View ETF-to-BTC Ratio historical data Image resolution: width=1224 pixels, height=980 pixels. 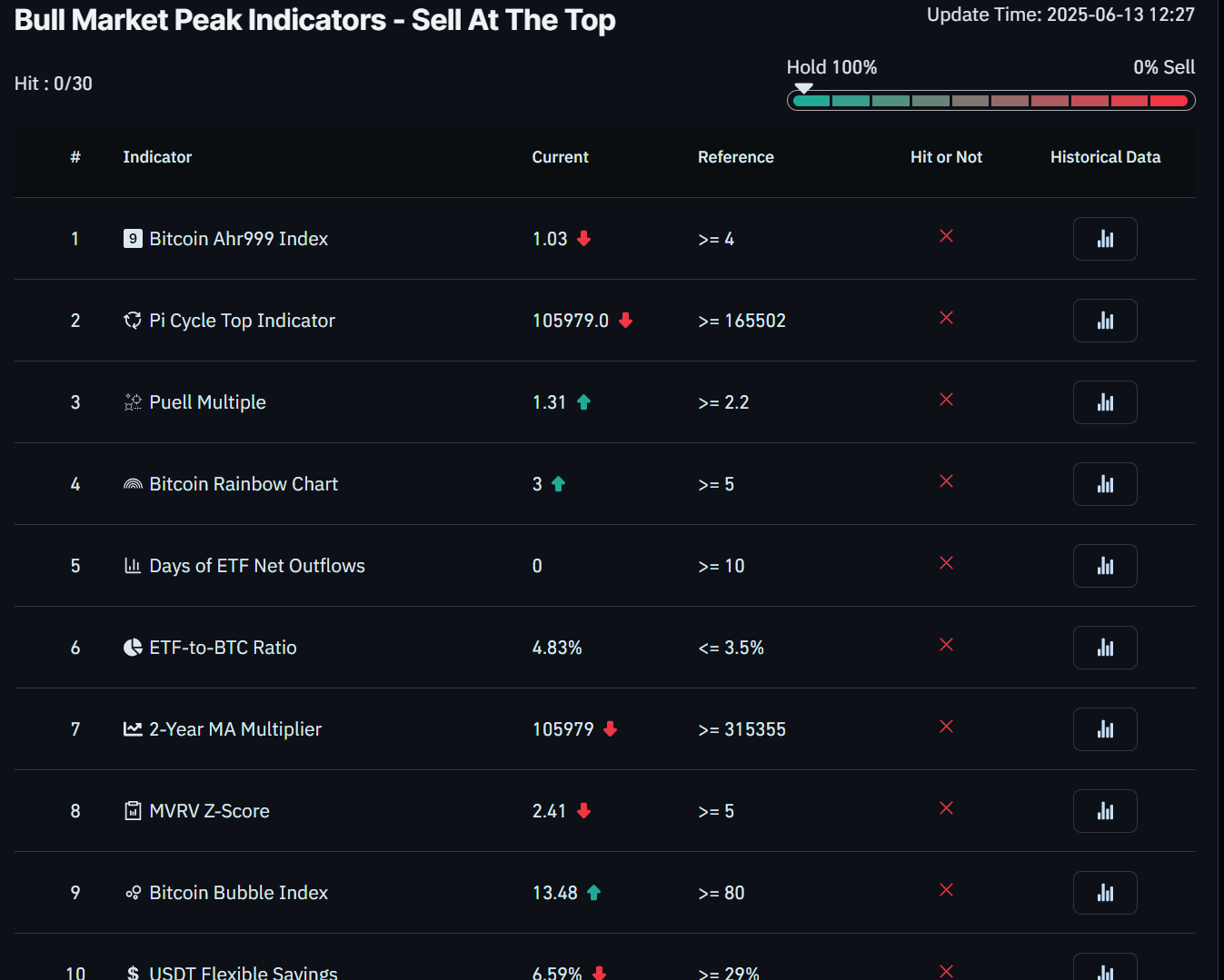[x=1104, y=648]
